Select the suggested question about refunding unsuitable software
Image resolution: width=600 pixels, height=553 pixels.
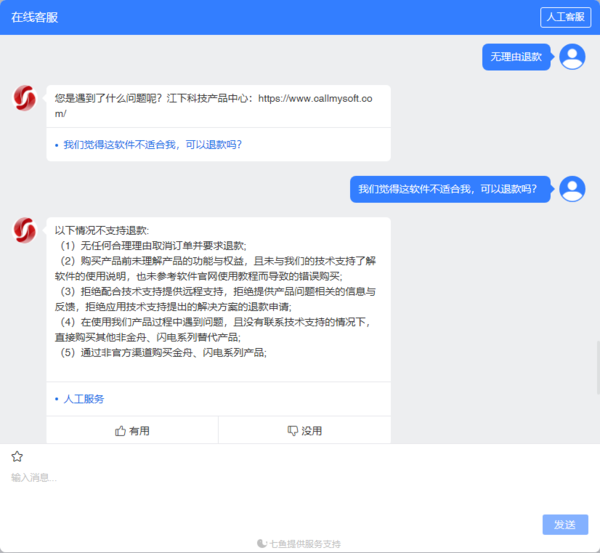[152, 144]
